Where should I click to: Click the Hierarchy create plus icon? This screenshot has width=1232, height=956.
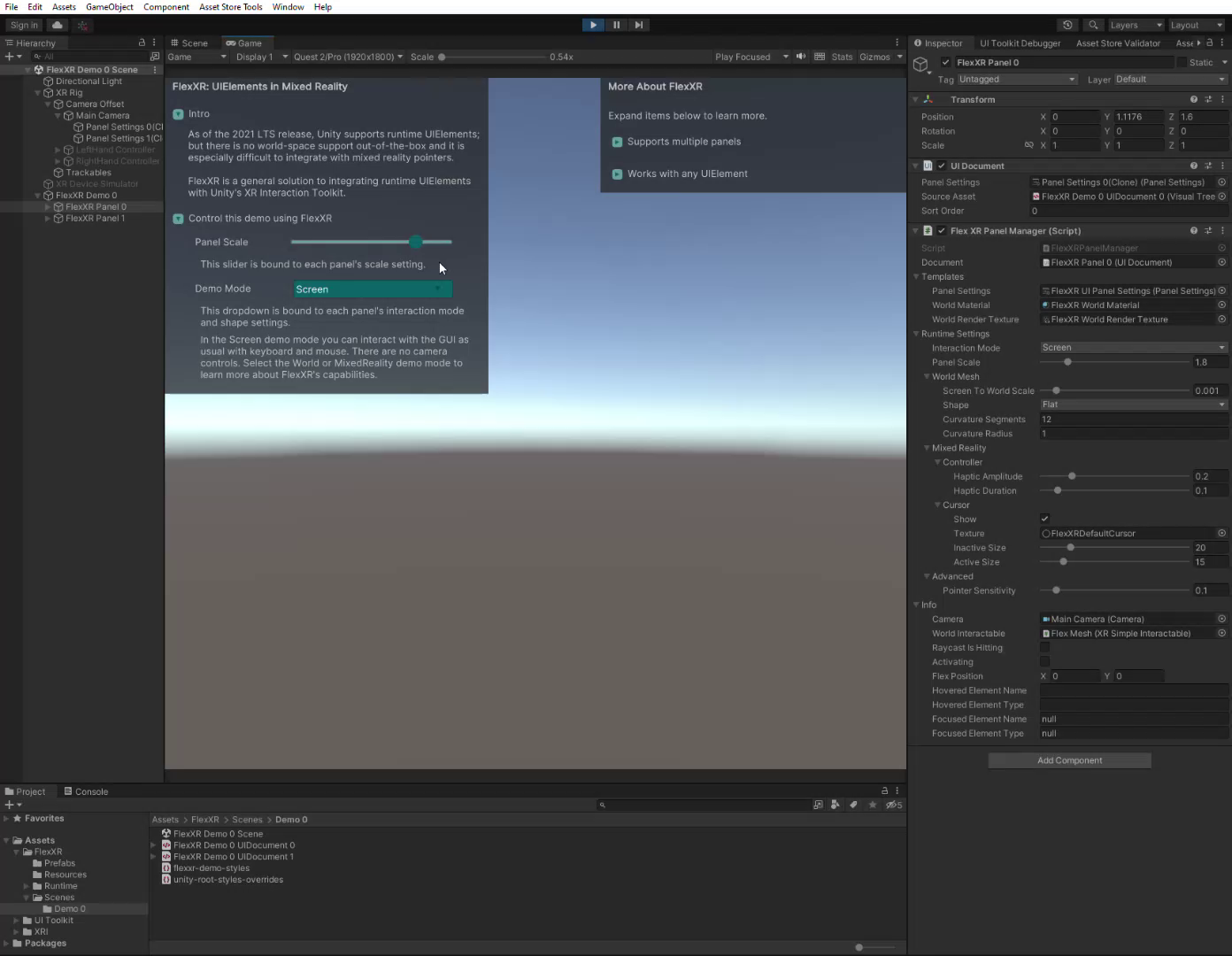coord(9,56)
